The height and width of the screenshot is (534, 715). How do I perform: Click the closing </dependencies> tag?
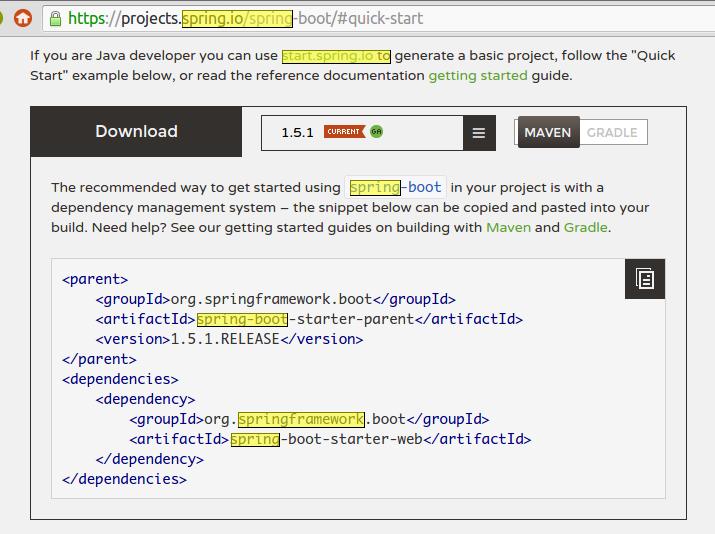click(124, 479)
